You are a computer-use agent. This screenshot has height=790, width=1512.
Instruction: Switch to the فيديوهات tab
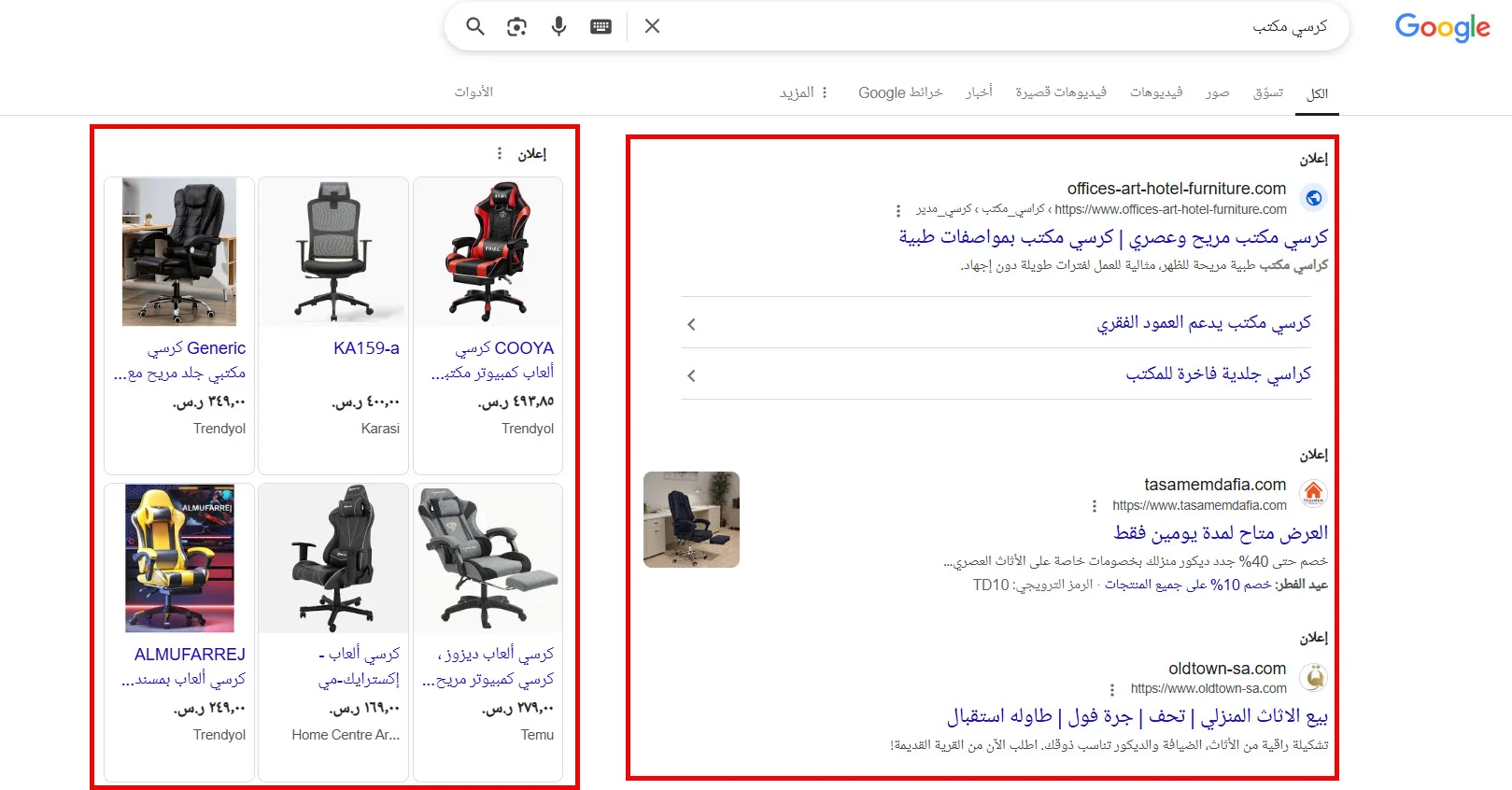(1156, 92)
